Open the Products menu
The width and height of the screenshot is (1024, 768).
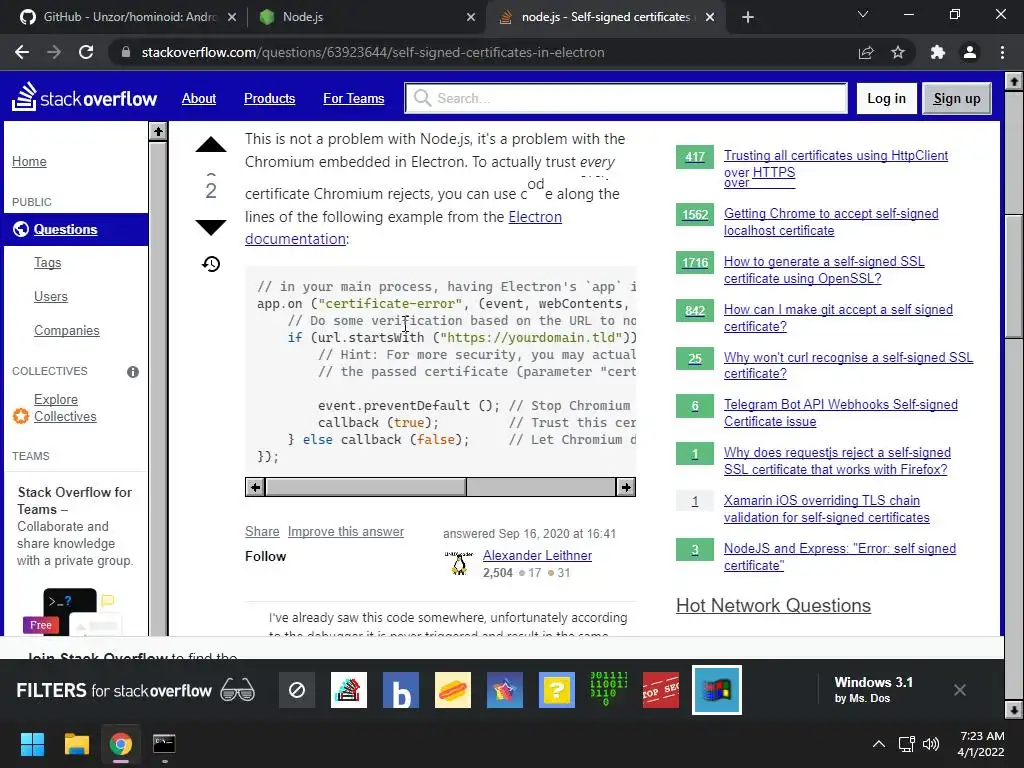(x=270, y=99)
